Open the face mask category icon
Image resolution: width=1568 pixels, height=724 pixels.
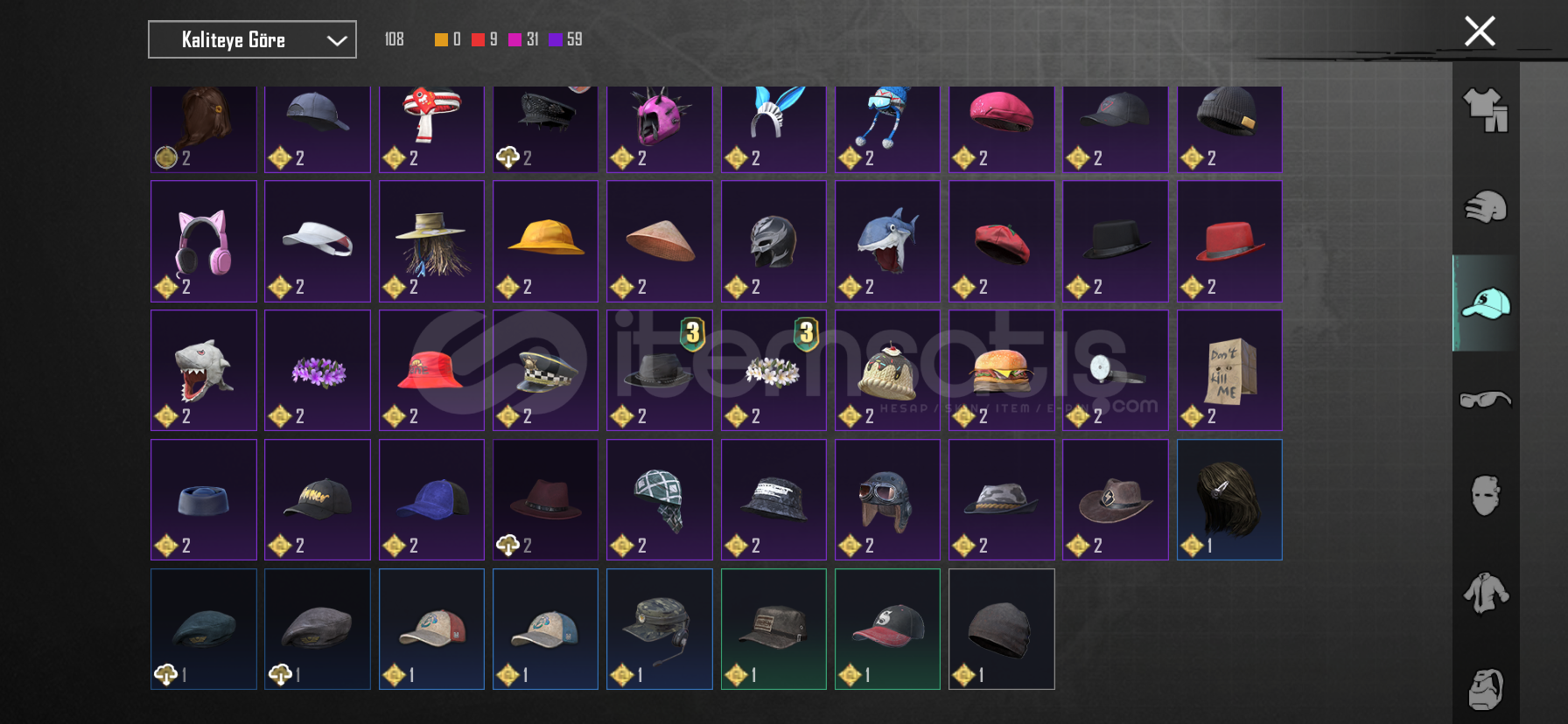pyautogui.click(x=1486, y=496)
